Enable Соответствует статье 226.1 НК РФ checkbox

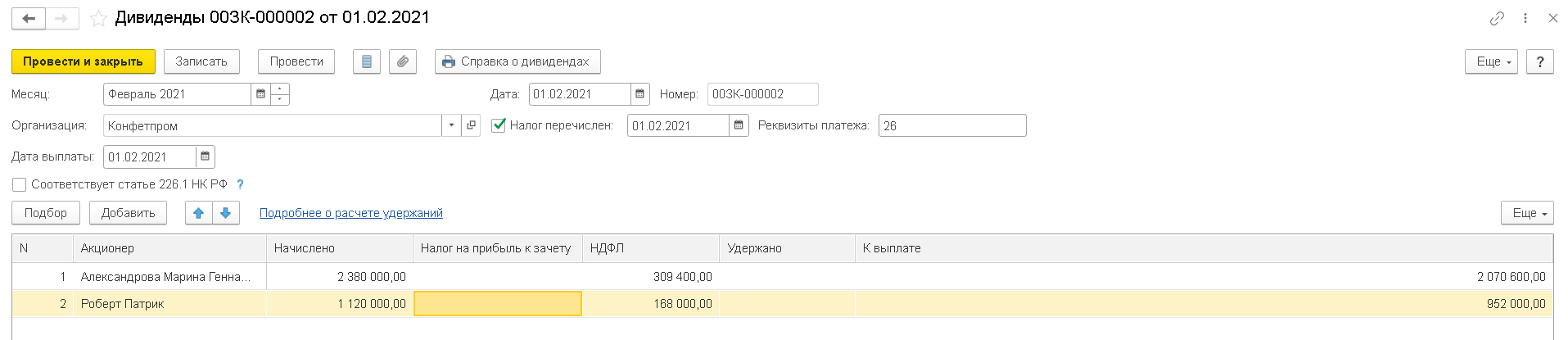coord(20,184)
